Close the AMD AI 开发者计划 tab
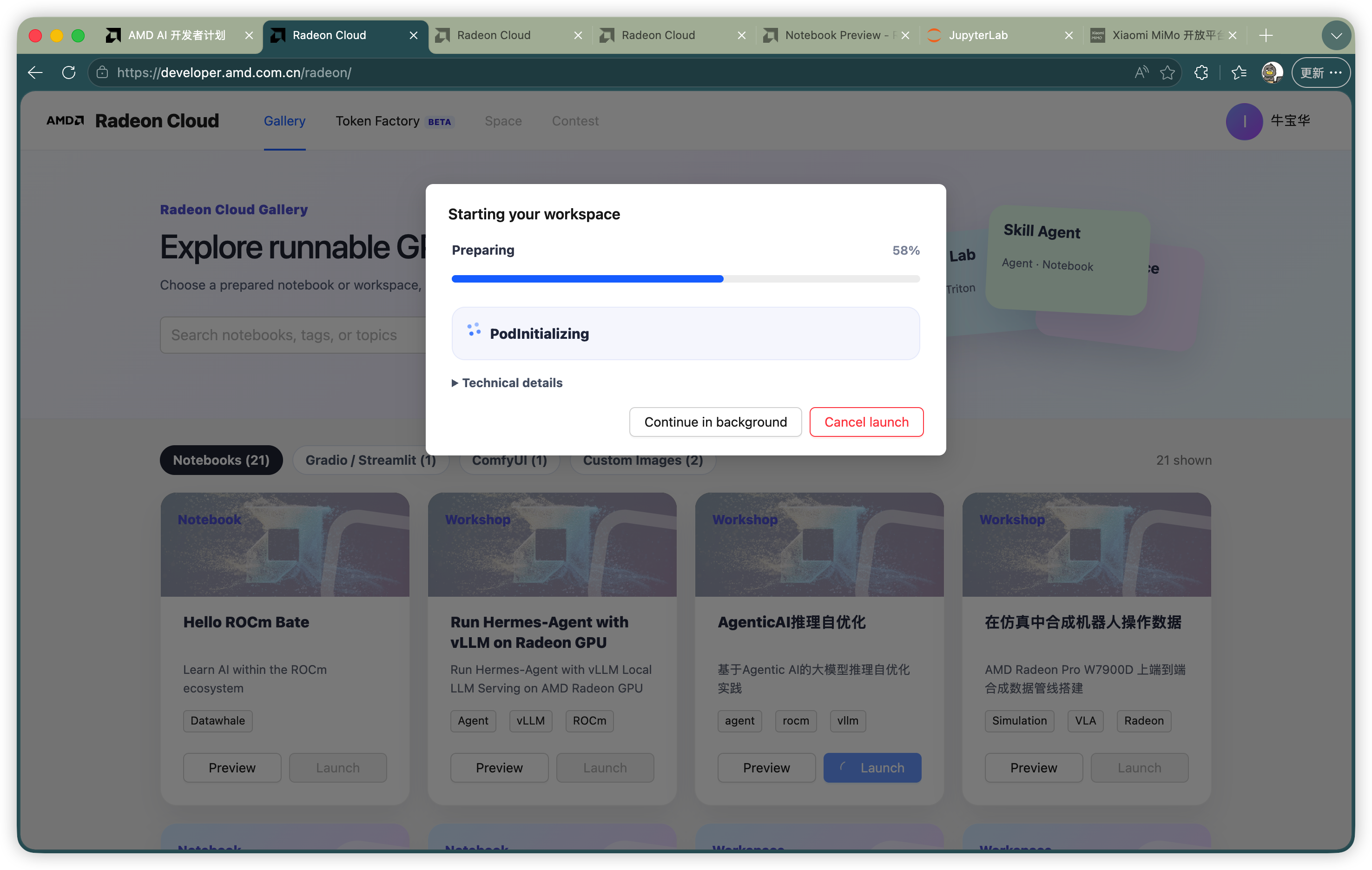The height and width of the screenshot is (870, 1372). [249, 35]
